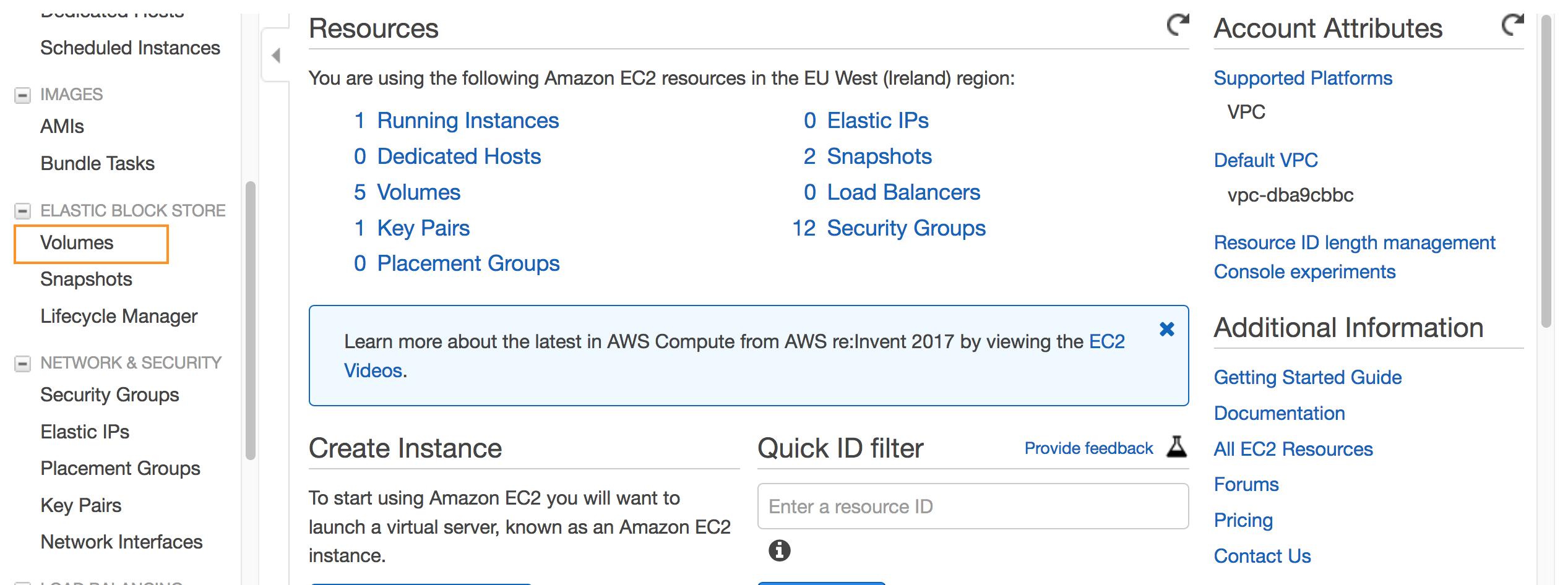Image resolution: width=1568 pixels, height=585 pixels.
Task: Refresh the Resources panel
Action: click(1178, 25)
